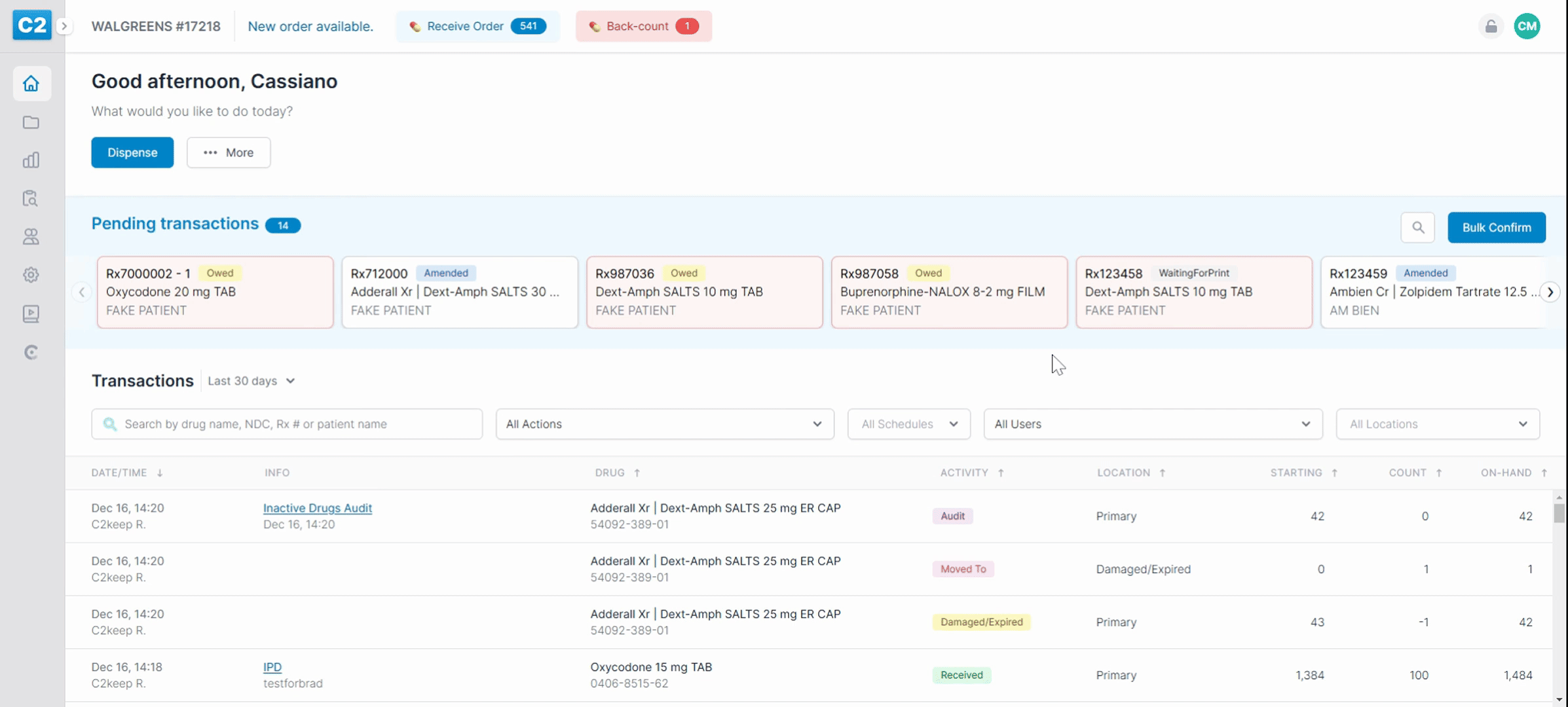Viewport: 1568px width, 707px height.
Task: Click NDC 0406-8515-62 text
Action: [629, 683]
